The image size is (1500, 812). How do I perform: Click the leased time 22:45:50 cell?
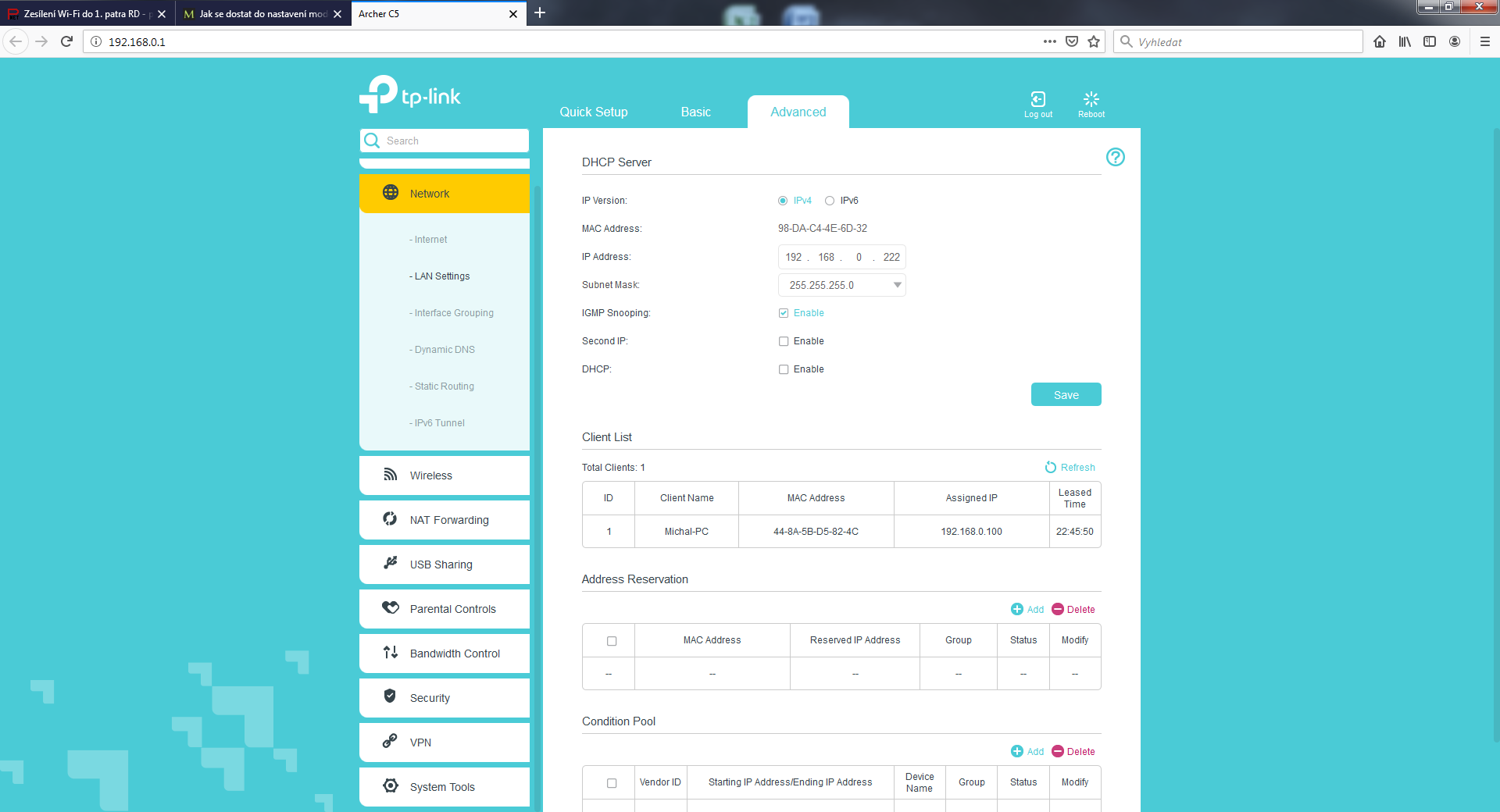pyautogui.click(x=1075, y=532)
